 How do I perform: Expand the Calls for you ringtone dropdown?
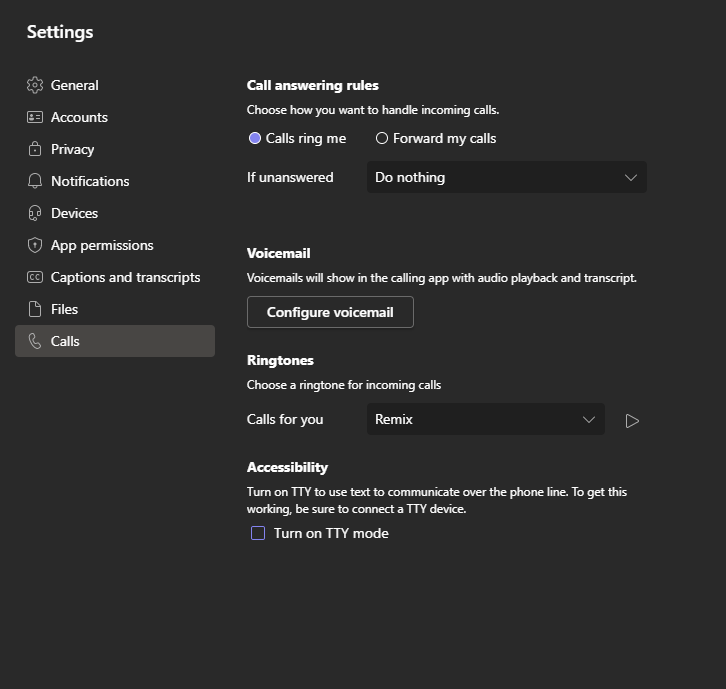[486, 419]
